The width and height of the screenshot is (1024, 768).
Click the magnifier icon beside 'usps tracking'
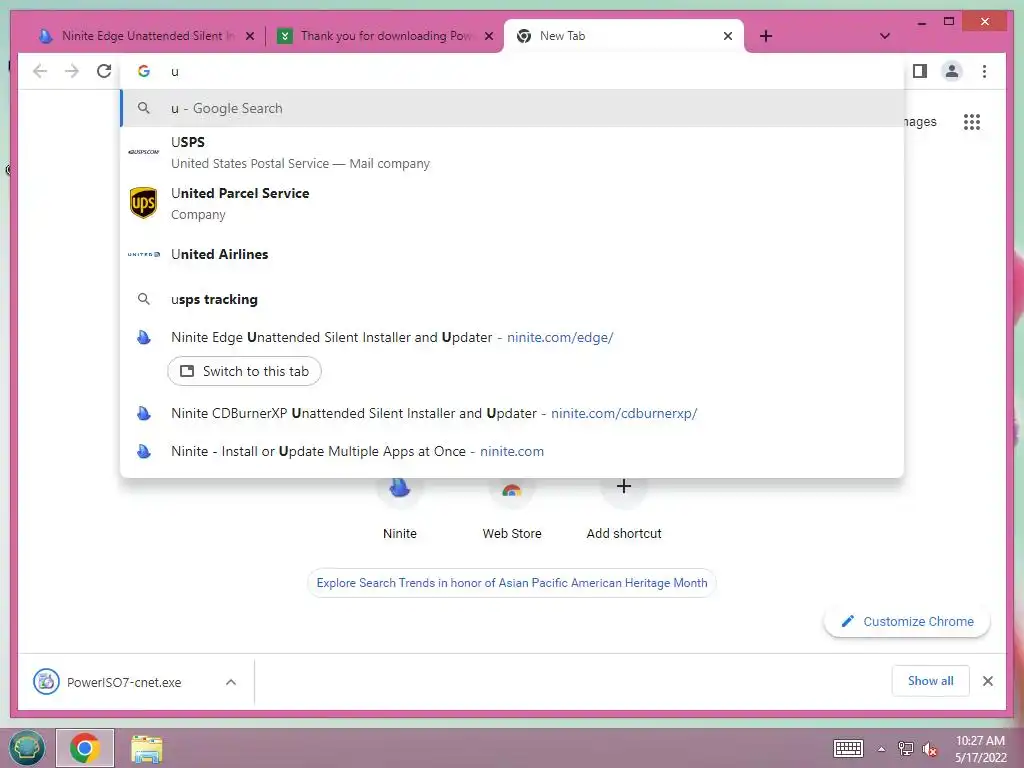point(144,299)
